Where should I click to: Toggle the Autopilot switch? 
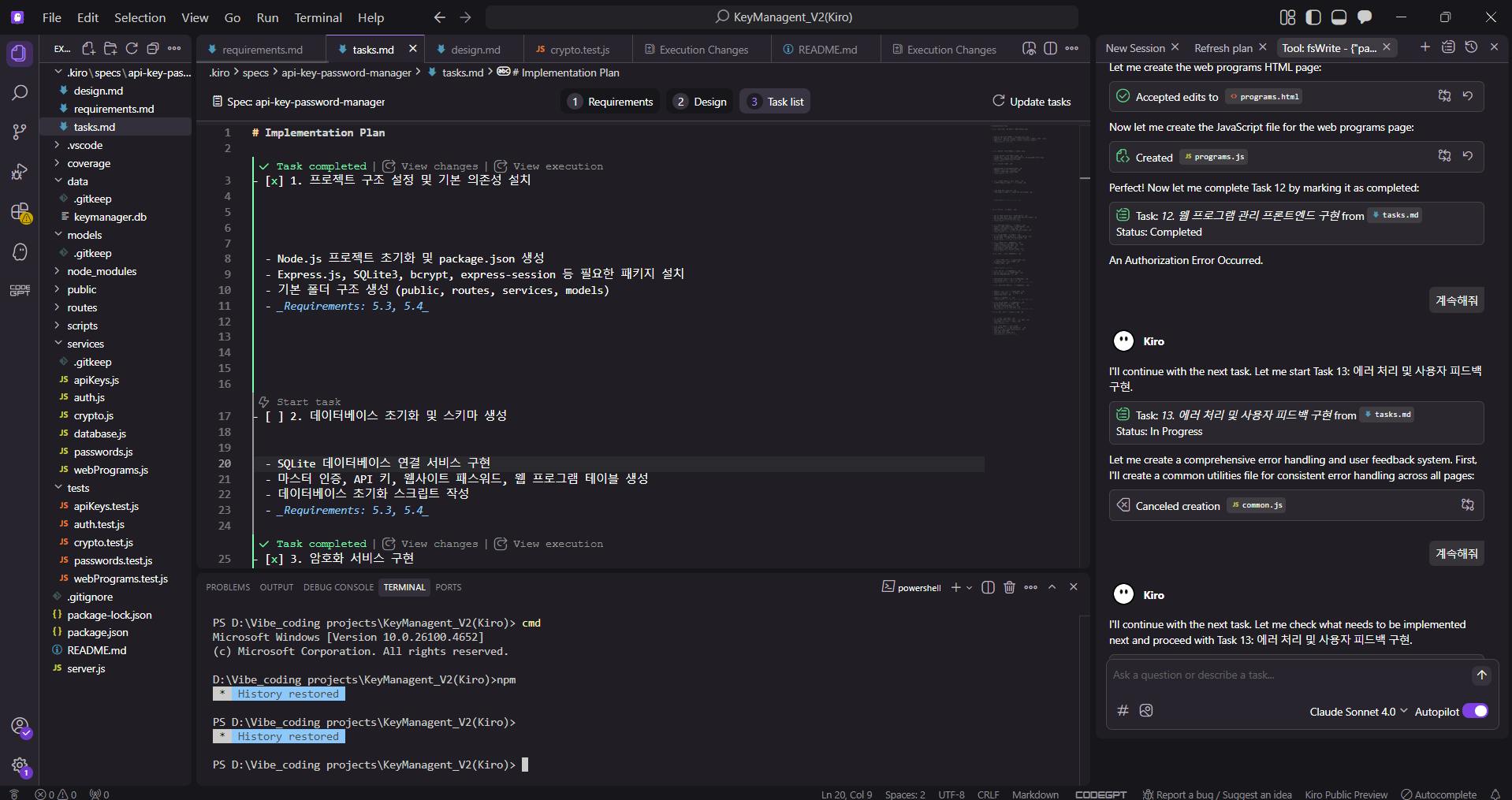pos(1475,711)
